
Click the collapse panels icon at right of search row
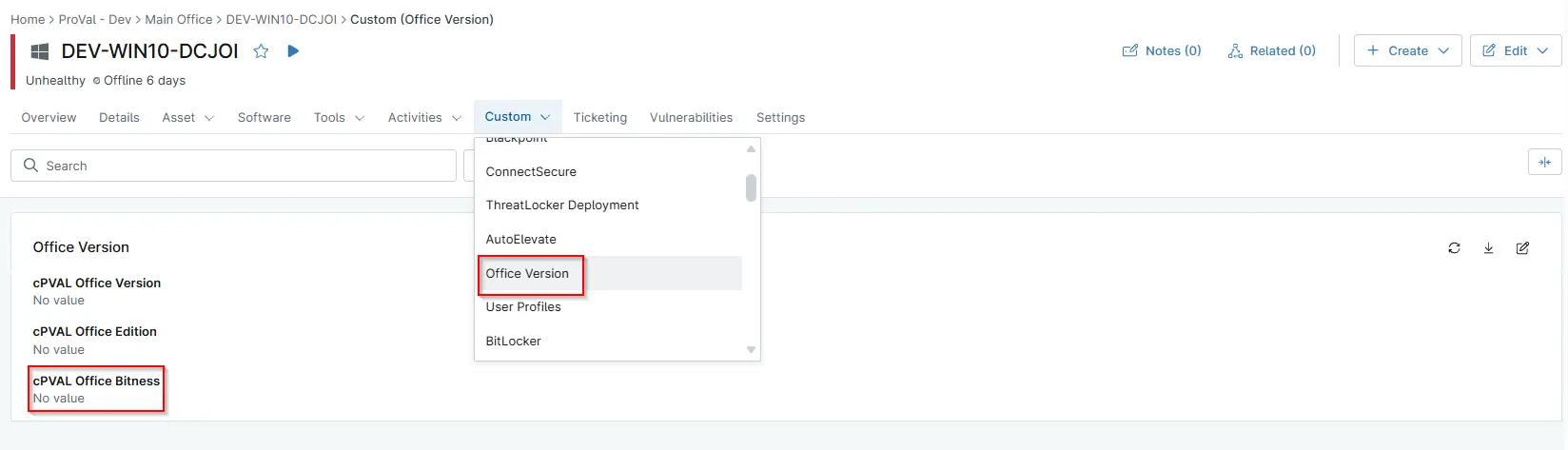point(1544,163)
